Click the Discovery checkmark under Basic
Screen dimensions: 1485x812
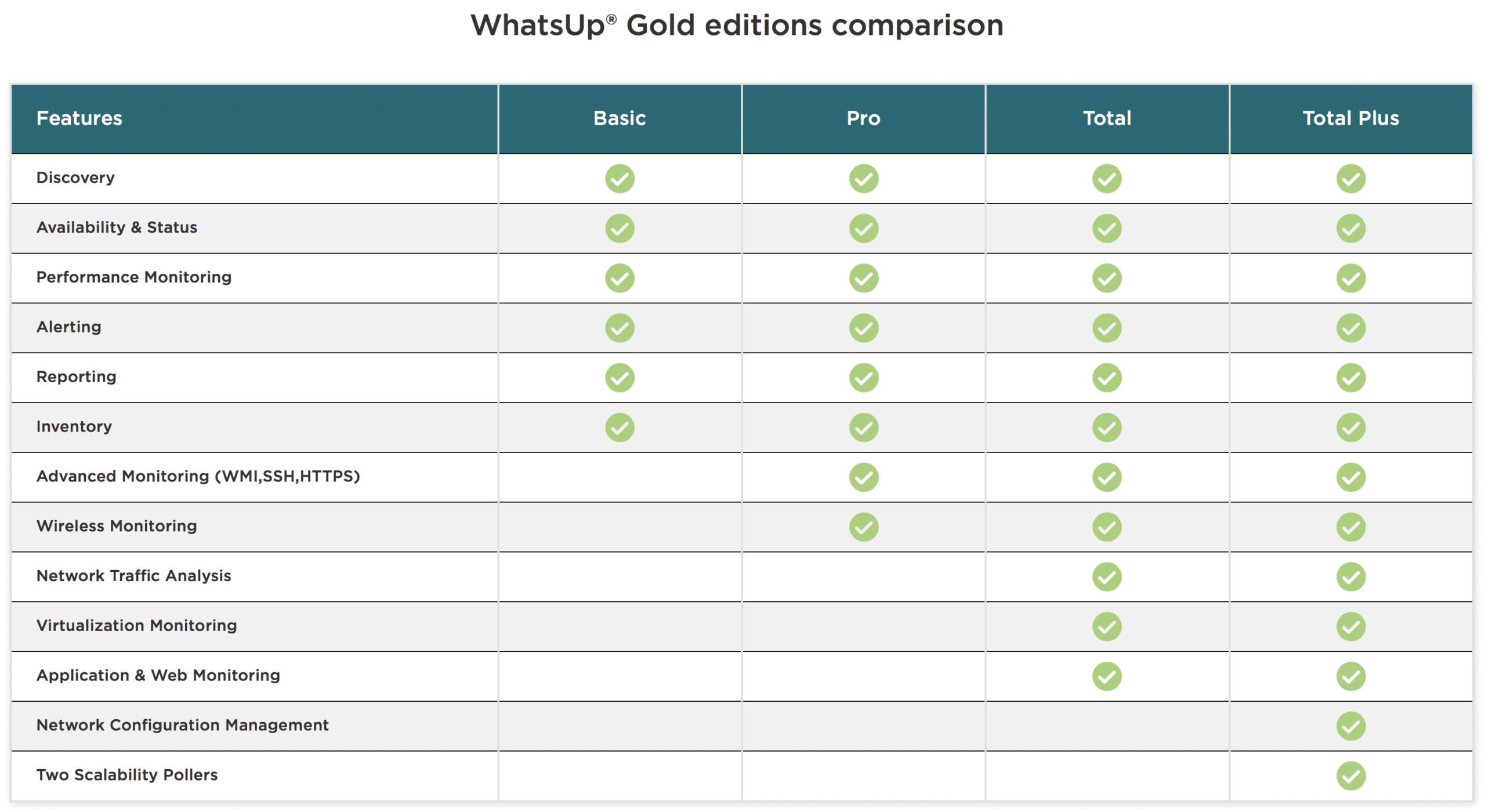click(620, 179)
